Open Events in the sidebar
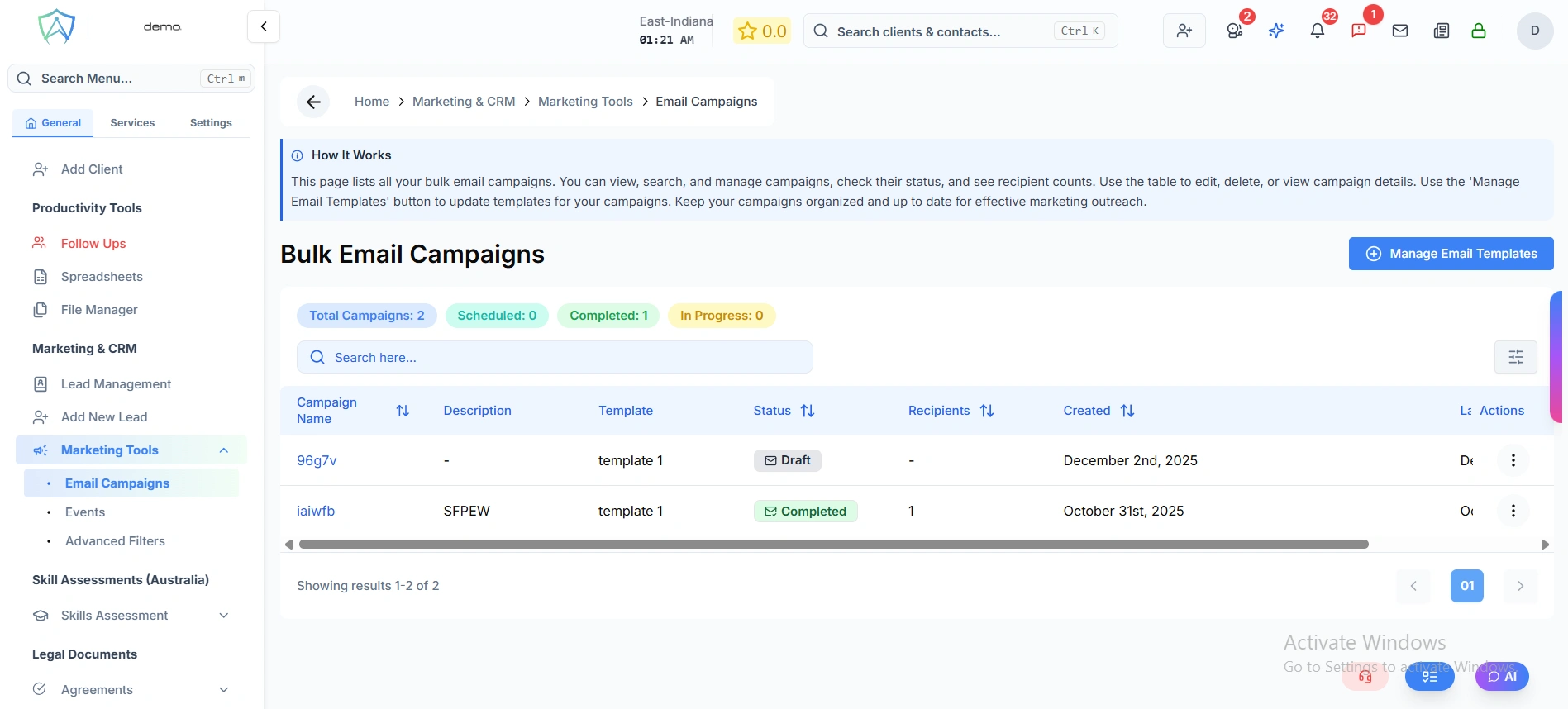This screenshot has height=709, width=1568. coord(85,512)
